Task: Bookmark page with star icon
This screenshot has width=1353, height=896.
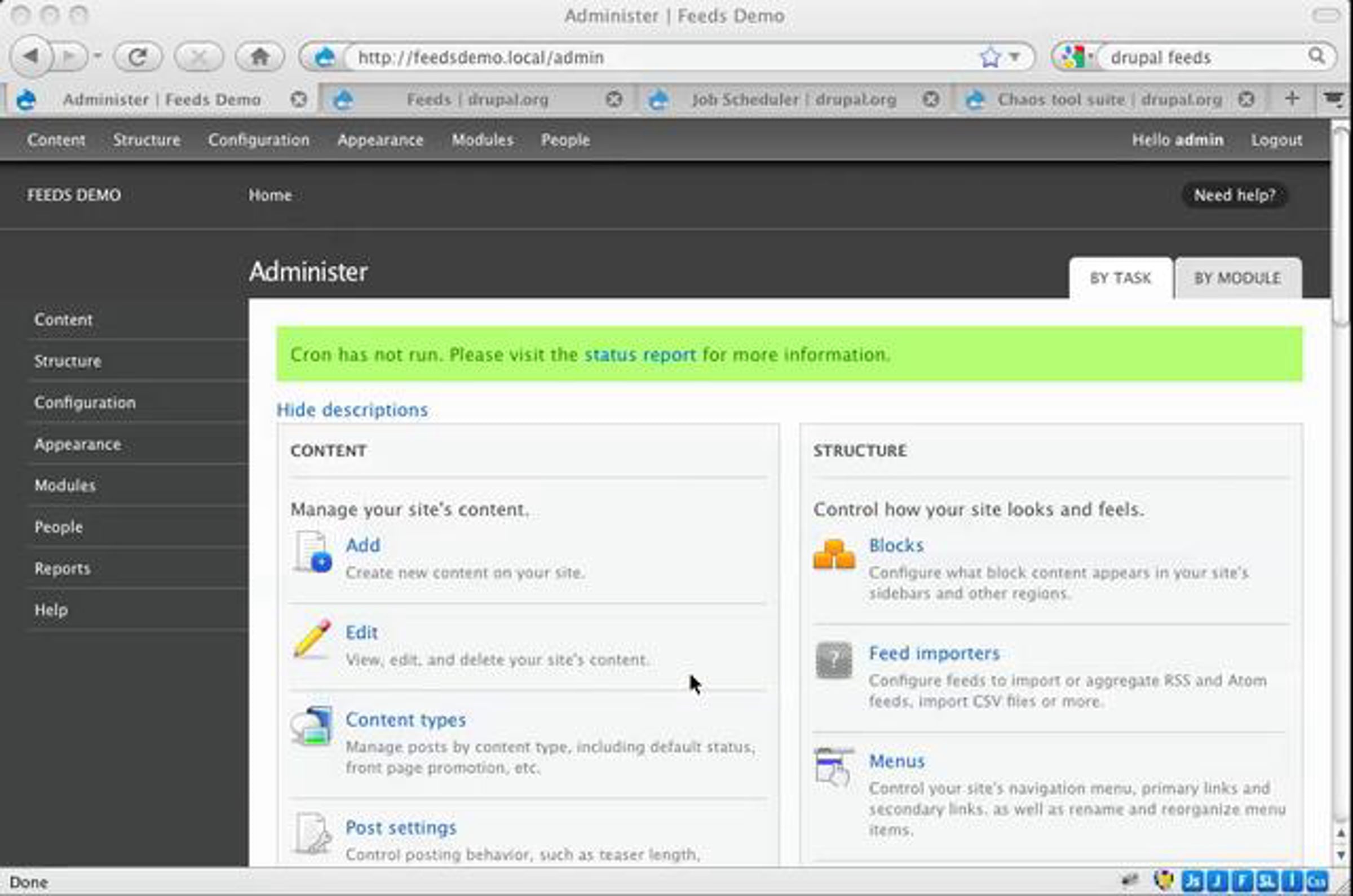Action: (x=989, y=57)
